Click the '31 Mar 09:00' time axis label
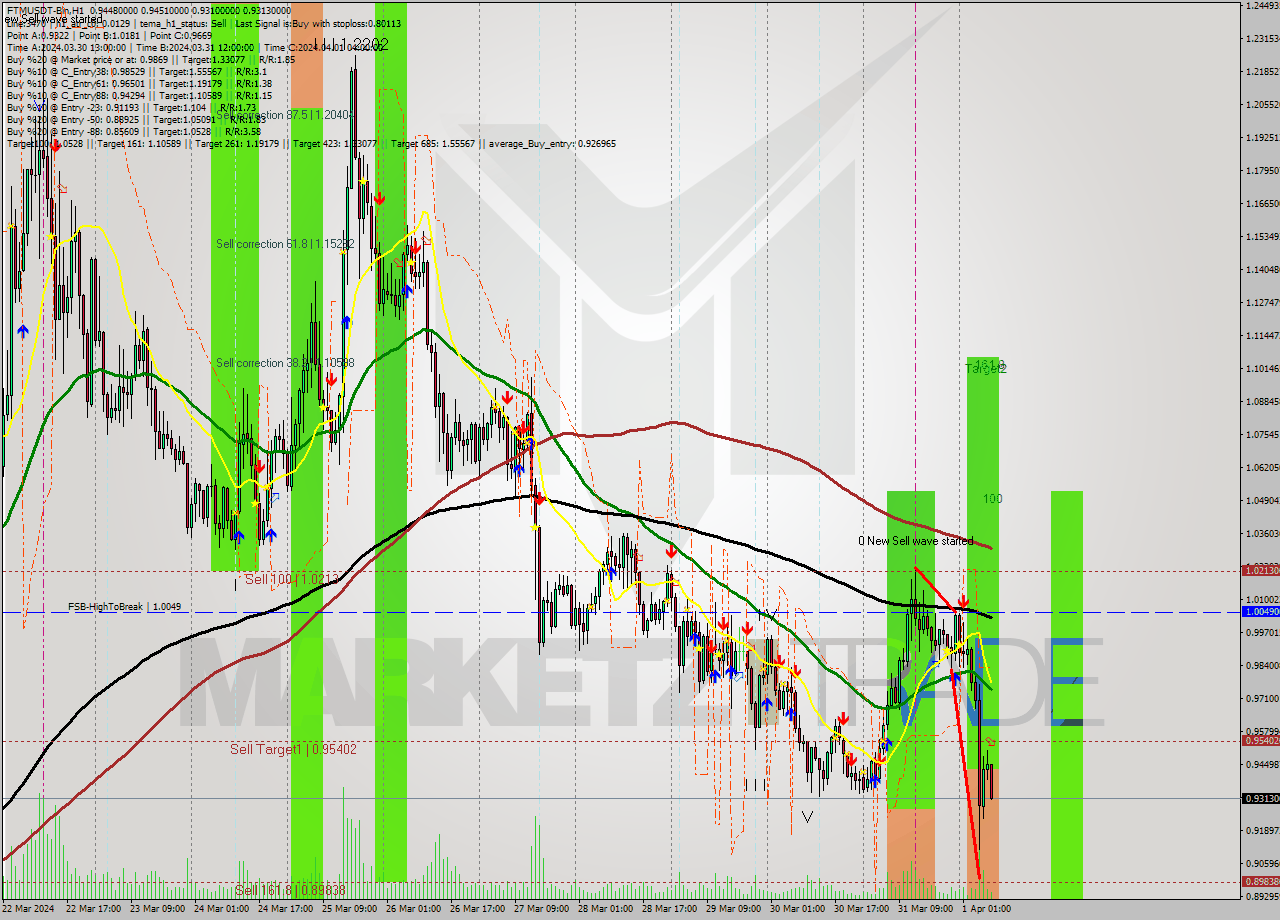Image resolution: width=1280 pixels, height=920 pixels. point(927,909)
